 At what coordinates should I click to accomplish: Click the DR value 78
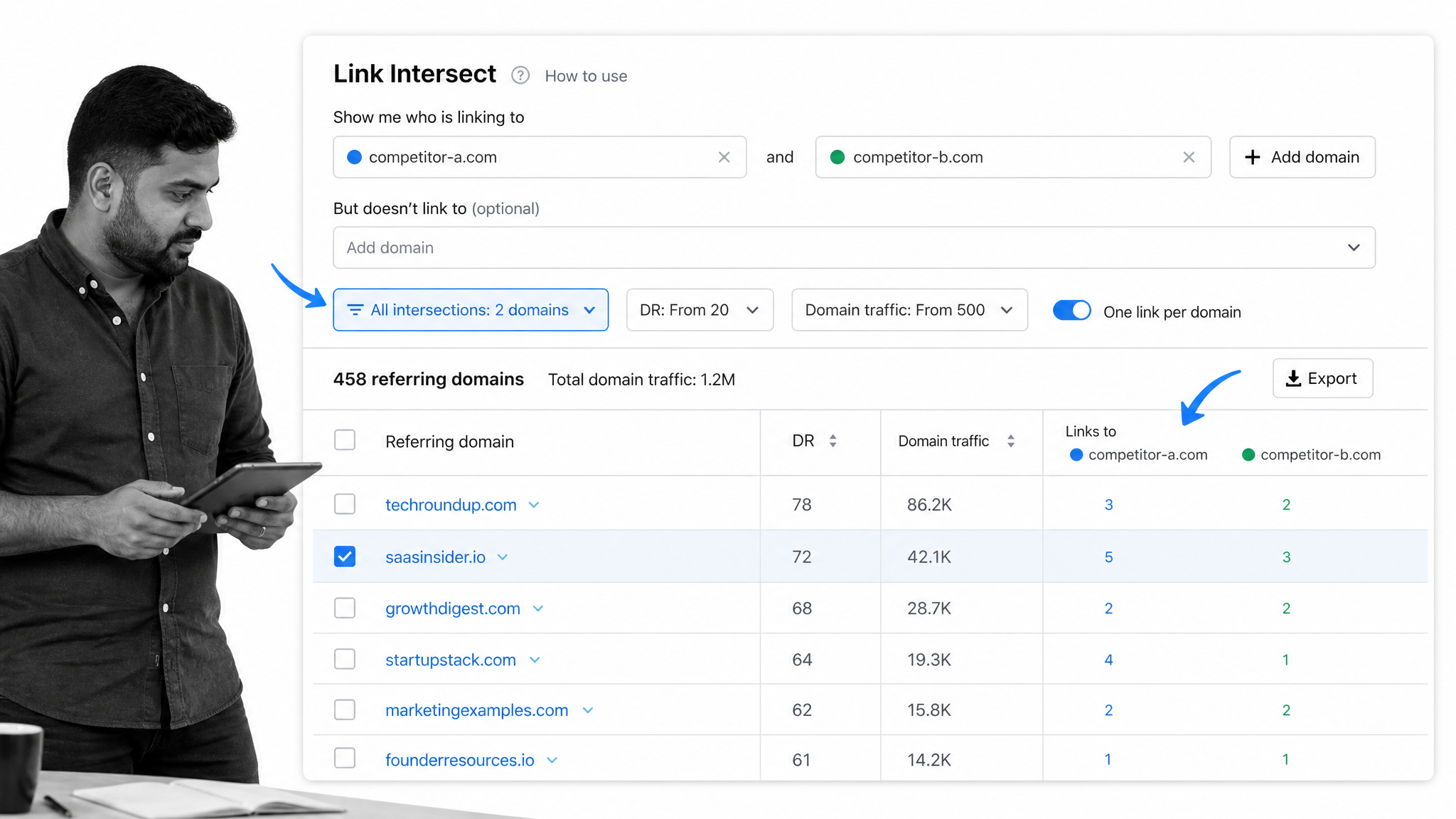(x=802, y=505)
